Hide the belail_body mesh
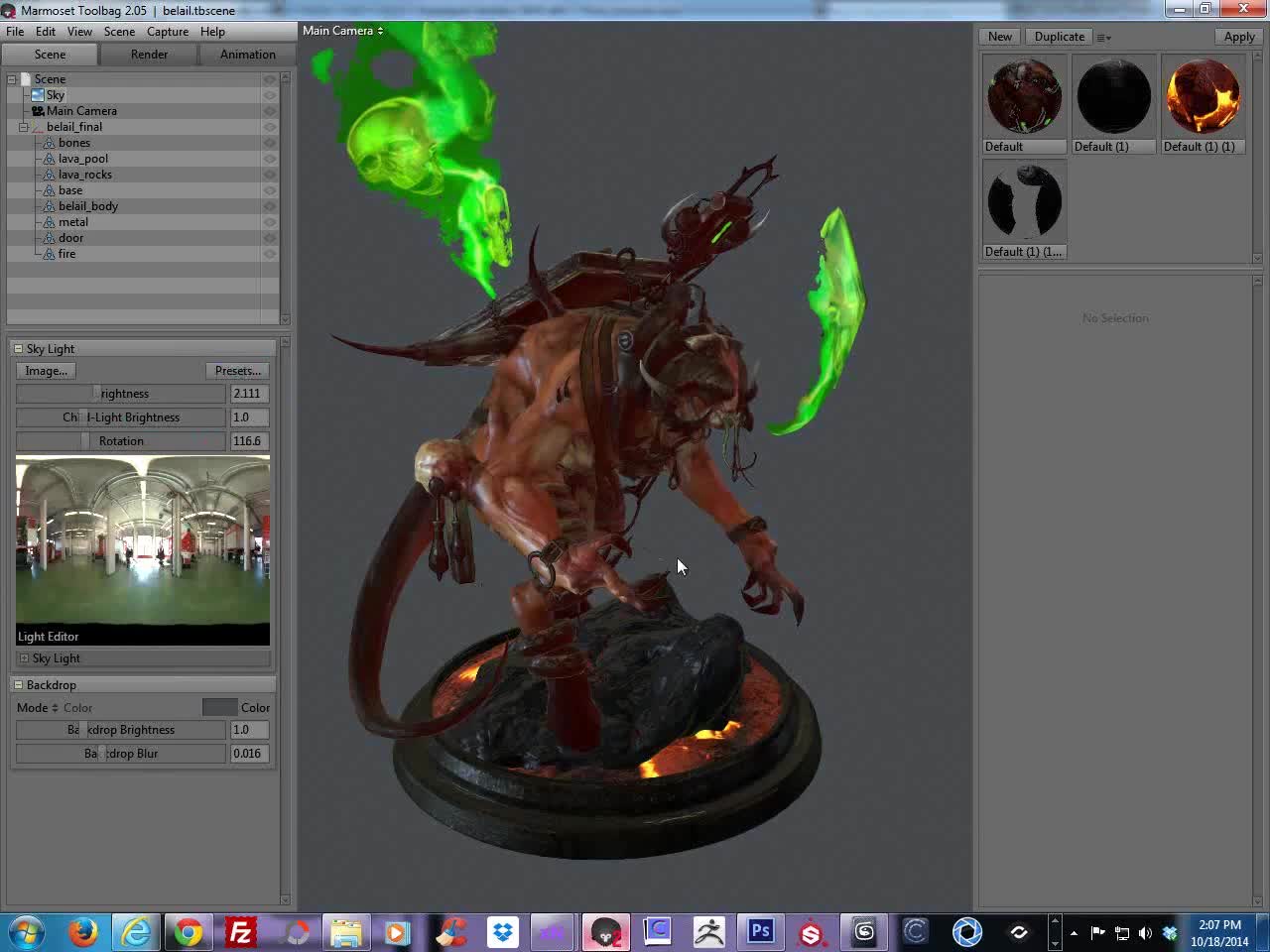The height and width of the screenshot is (952, 1270). (269, 206)
